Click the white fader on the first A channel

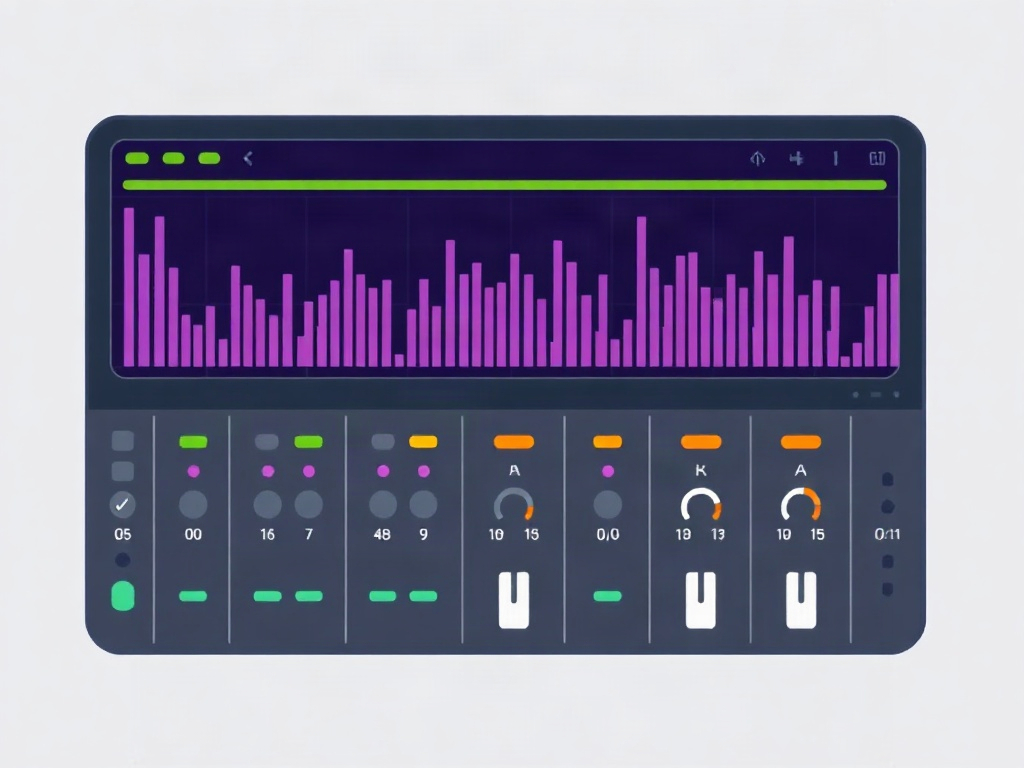[514, 600]
